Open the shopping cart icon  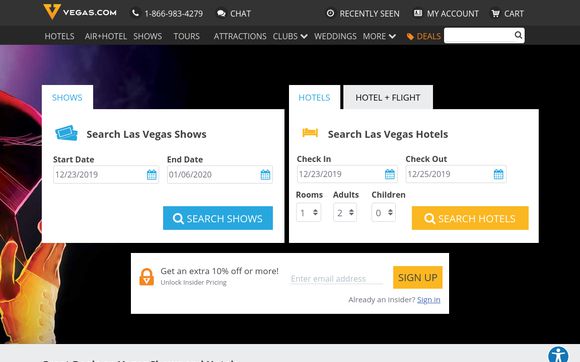495,14
